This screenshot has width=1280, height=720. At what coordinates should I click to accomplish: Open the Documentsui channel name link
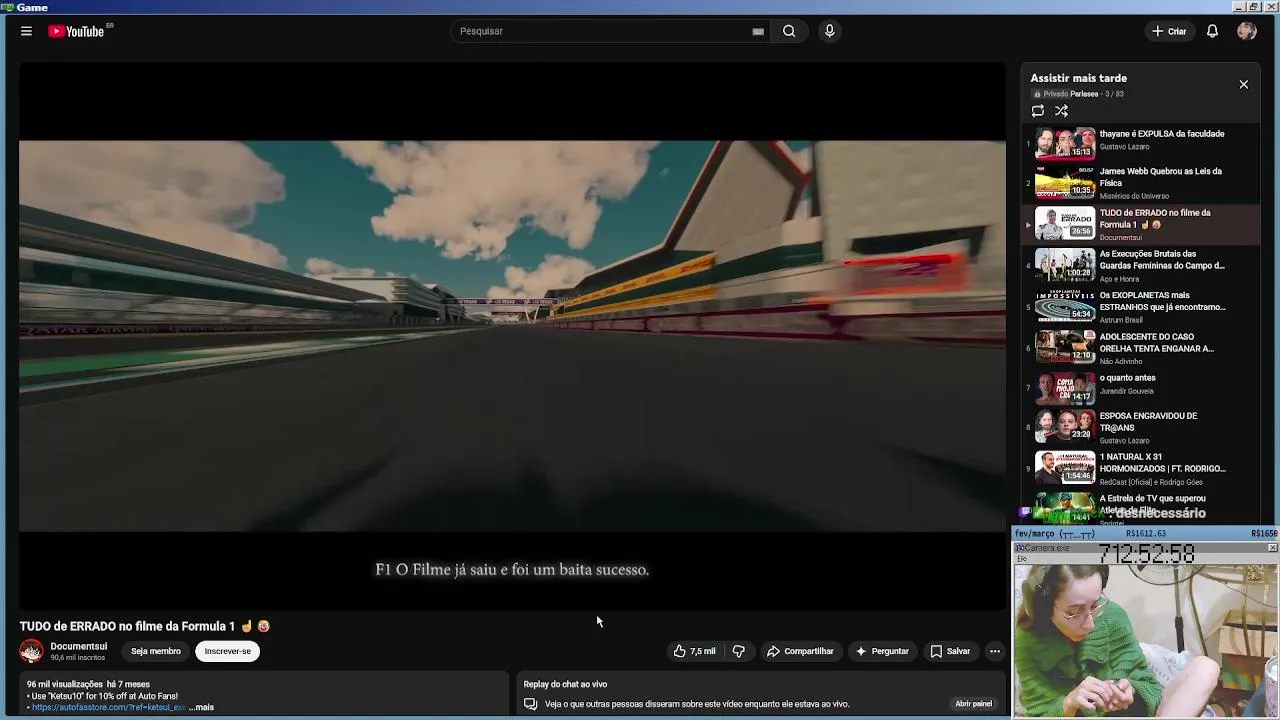click(x=78, y=646)
